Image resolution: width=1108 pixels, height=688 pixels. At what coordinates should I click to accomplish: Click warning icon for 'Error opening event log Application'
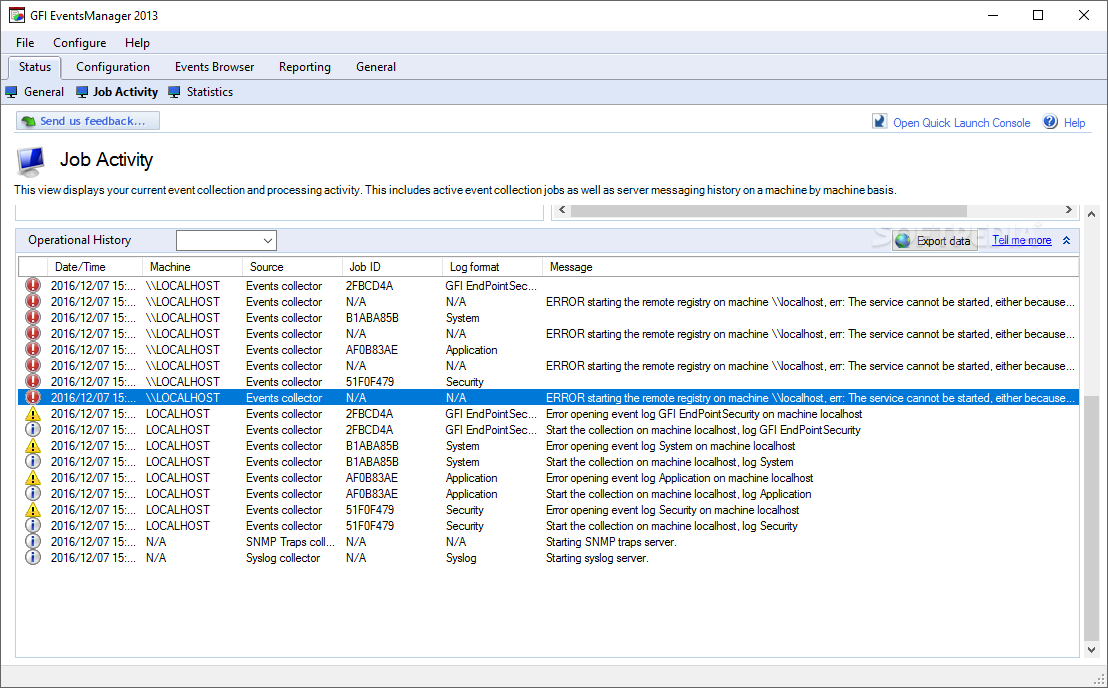pyautogui.click(x=33, y=478)
